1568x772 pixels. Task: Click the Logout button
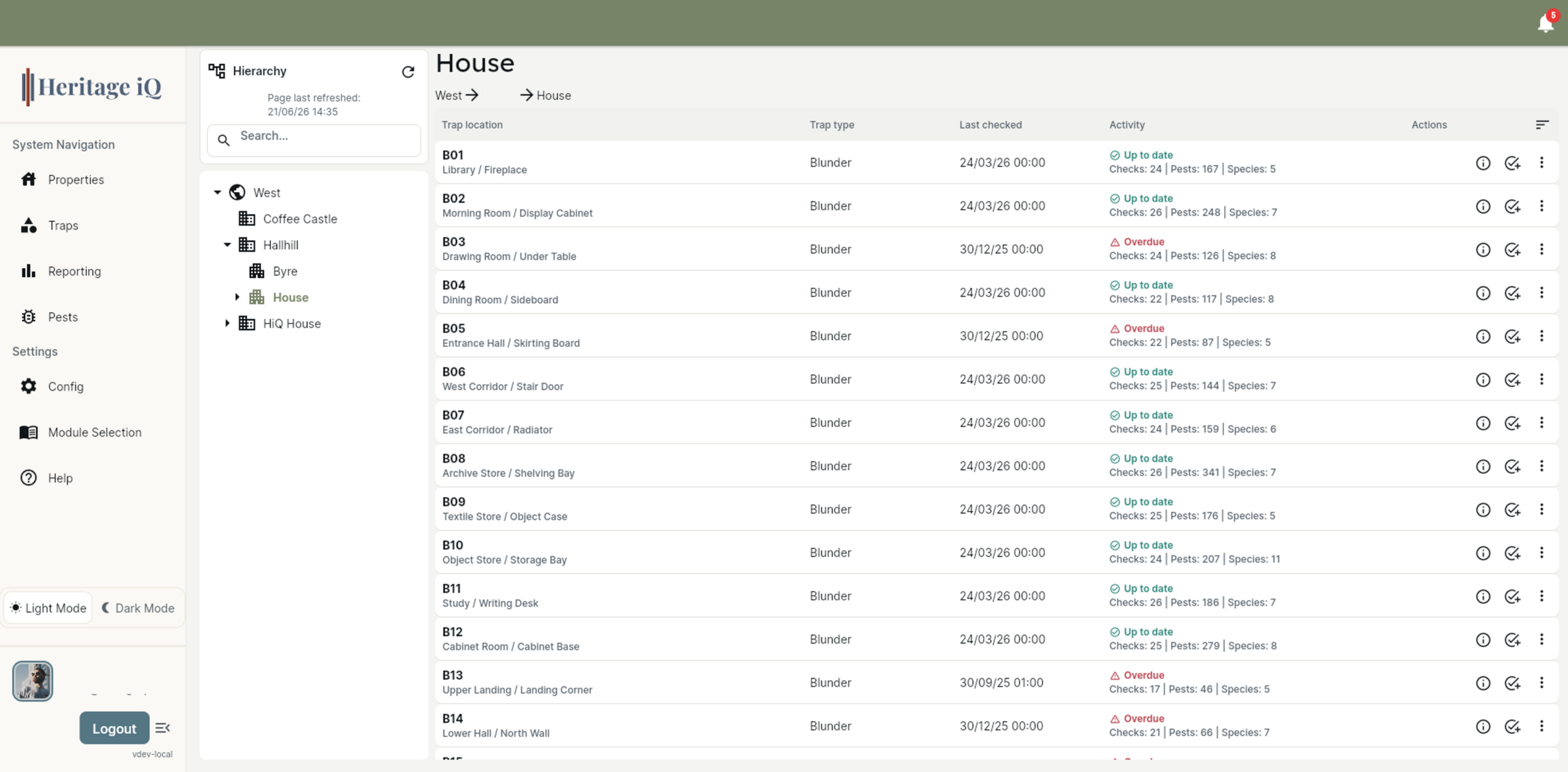tap(114, 728)
